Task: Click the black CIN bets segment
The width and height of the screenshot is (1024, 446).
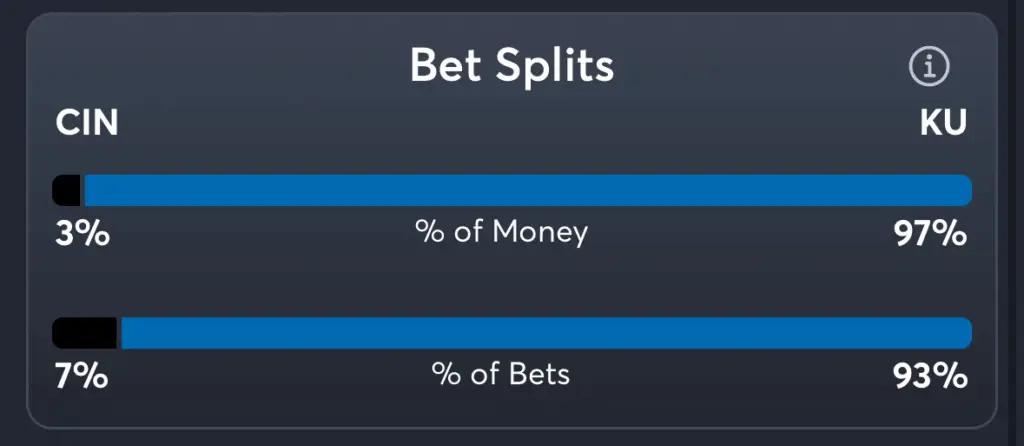Action: [x=84, y=333]
